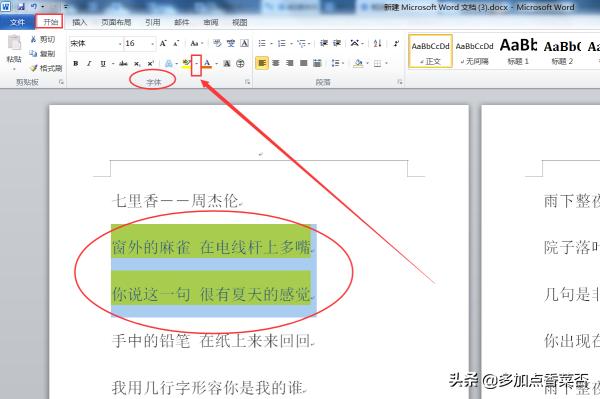Open the Clipboard pane launcher

(61, 82)
